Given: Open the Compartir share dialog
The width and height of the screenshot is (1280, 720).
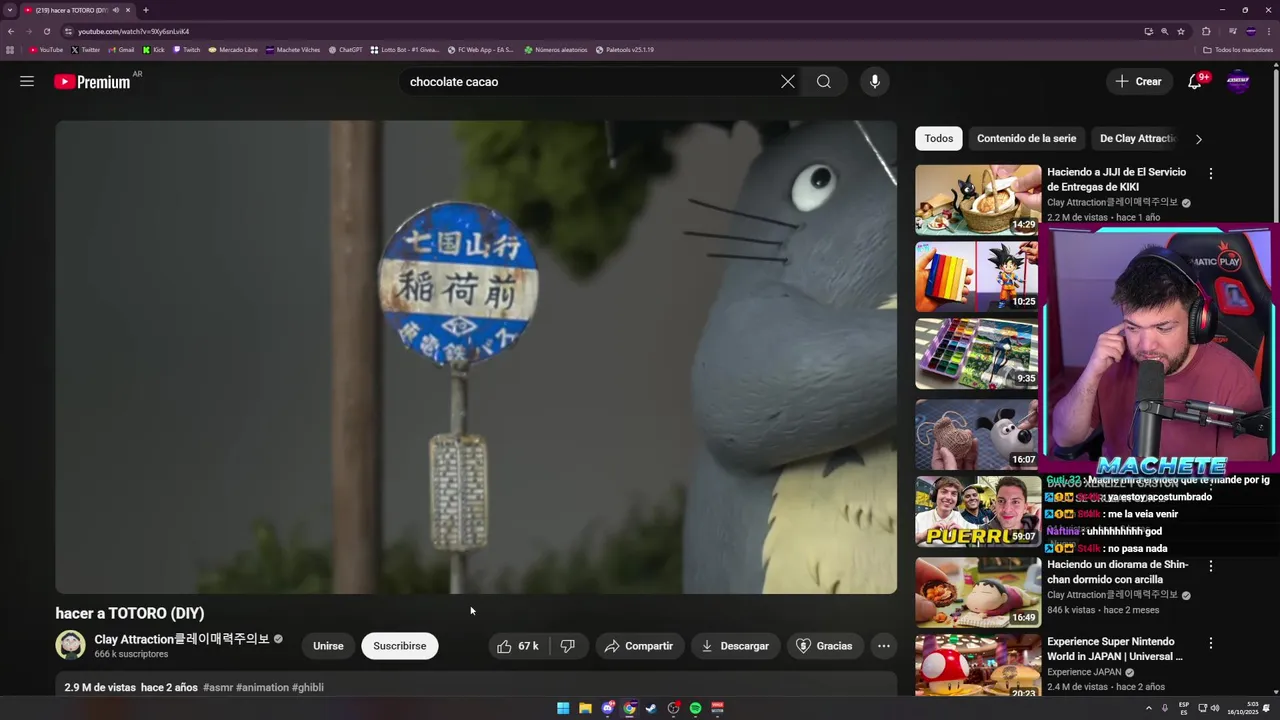Looking at the screenshot, I should (x=639, y=646).
